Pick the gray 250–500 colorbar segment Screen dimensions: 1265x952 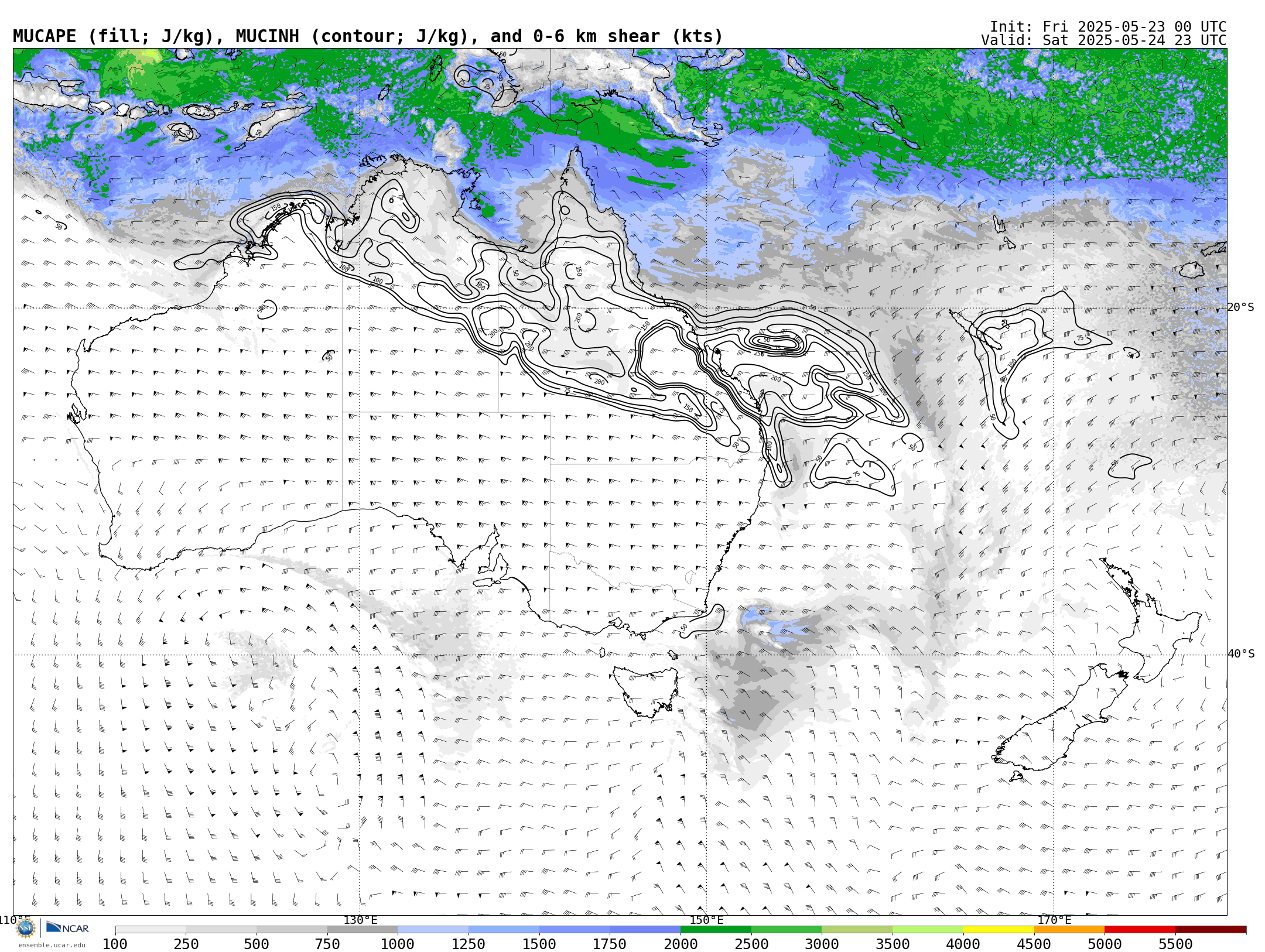(x=221, y=930)
